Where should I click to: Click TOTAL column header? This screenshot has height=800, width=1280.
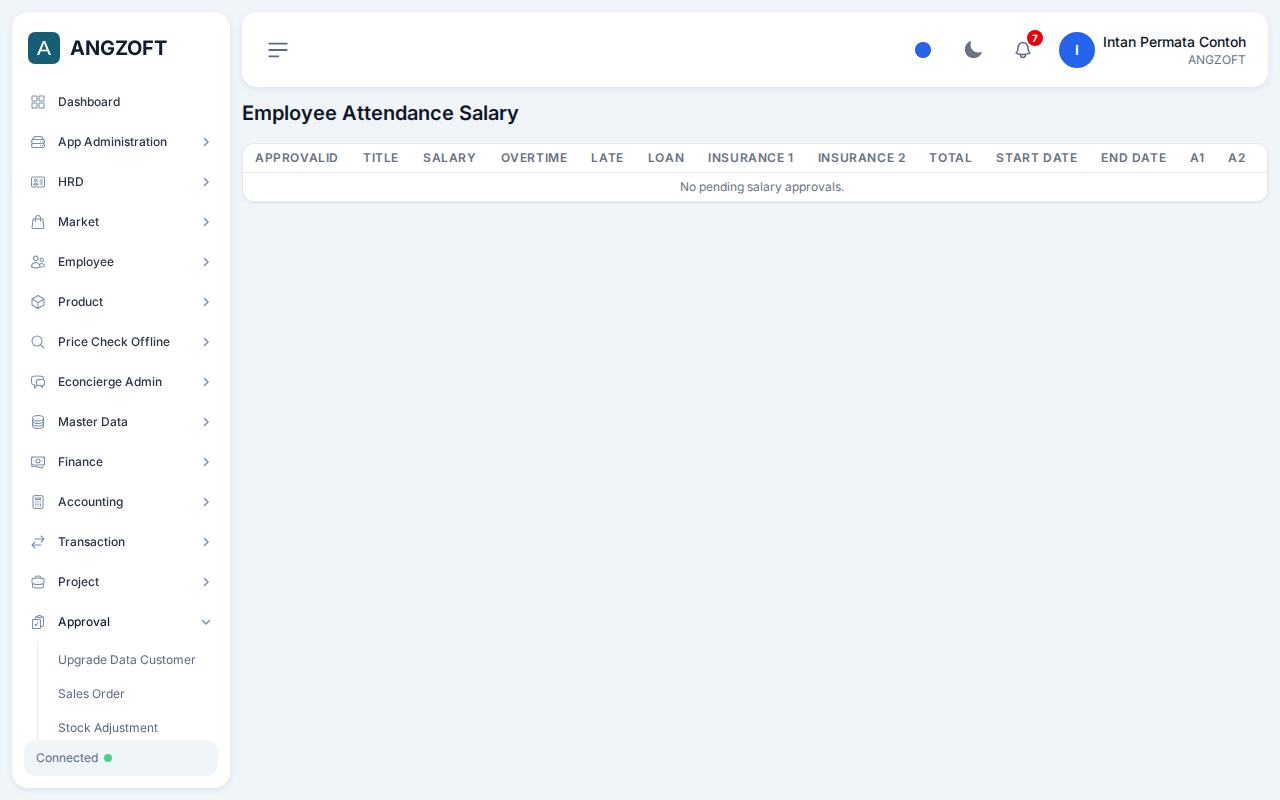point(950,158)
